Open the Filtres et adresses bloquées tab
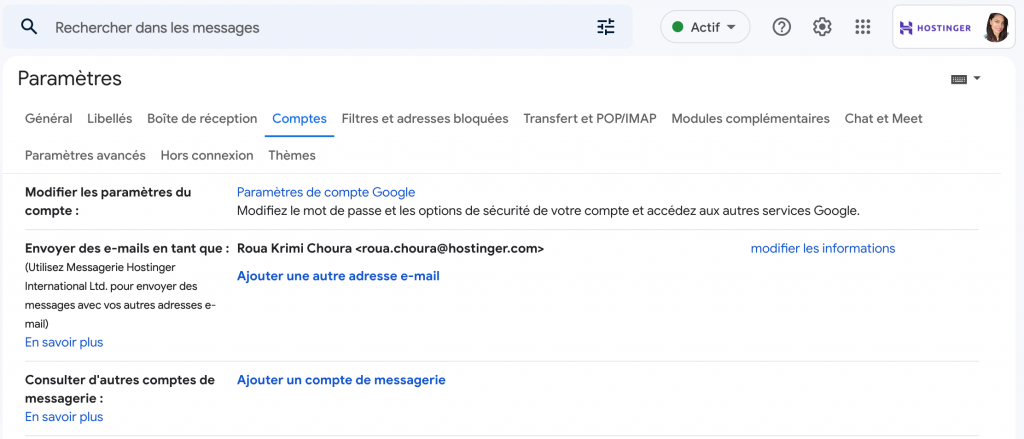This screenshot has width=1024, height=439. 425,118
